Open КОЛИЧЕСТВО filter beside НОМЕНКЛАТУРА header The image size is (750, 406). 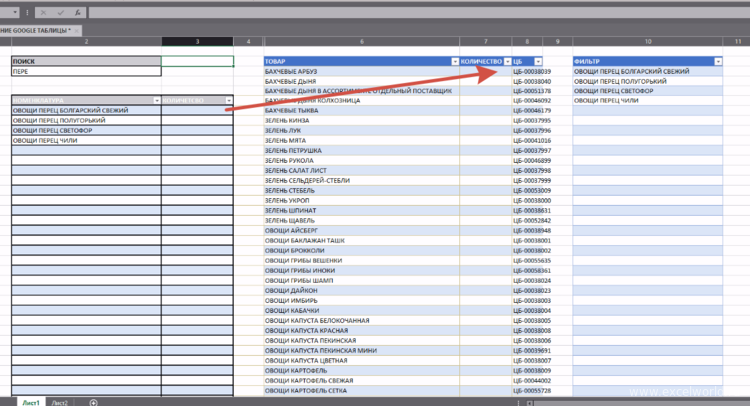coord(229,100)
